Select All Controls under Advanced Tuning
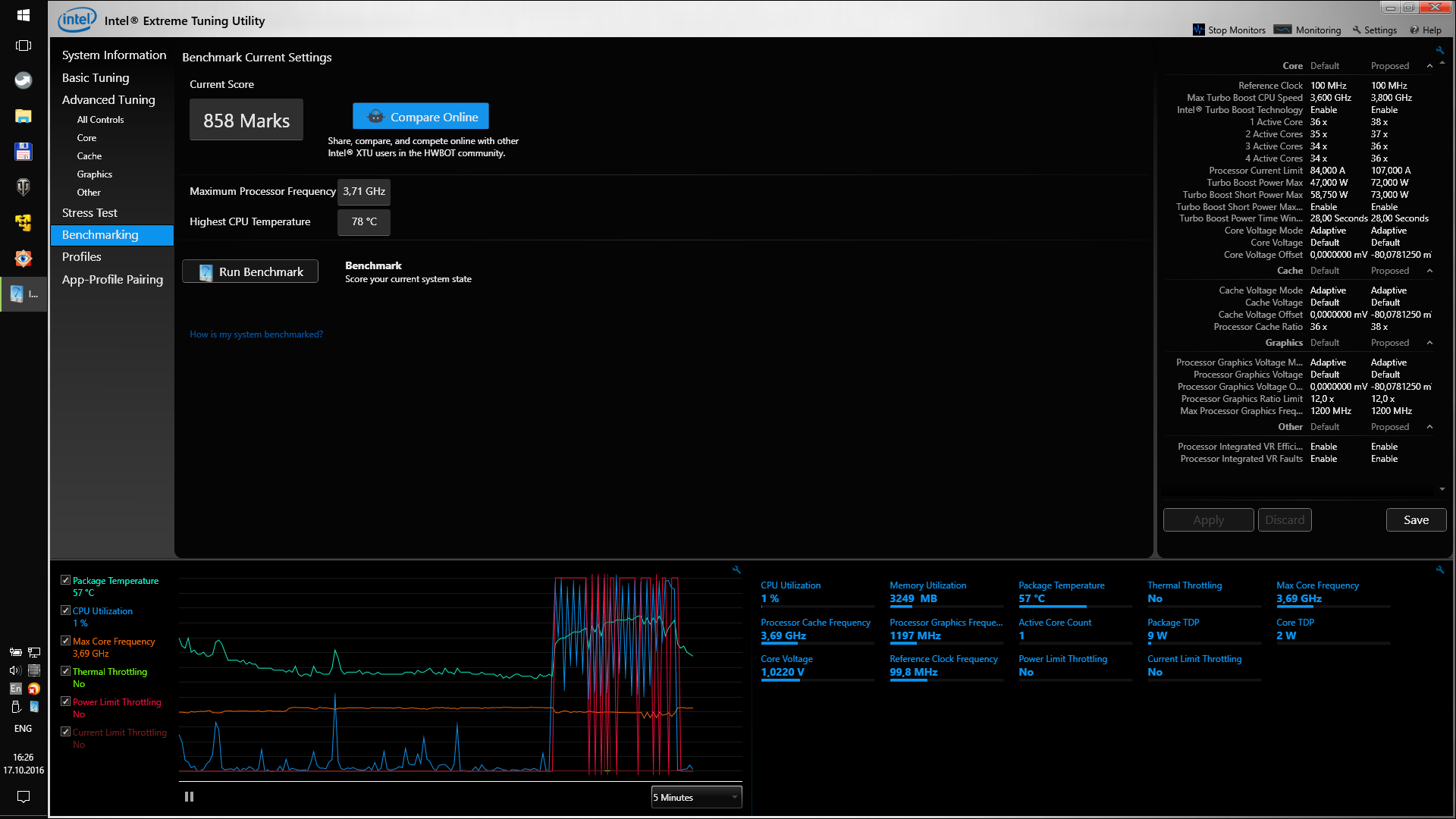The width and height of the screenshot is (1456, 819). click(100, 120)
